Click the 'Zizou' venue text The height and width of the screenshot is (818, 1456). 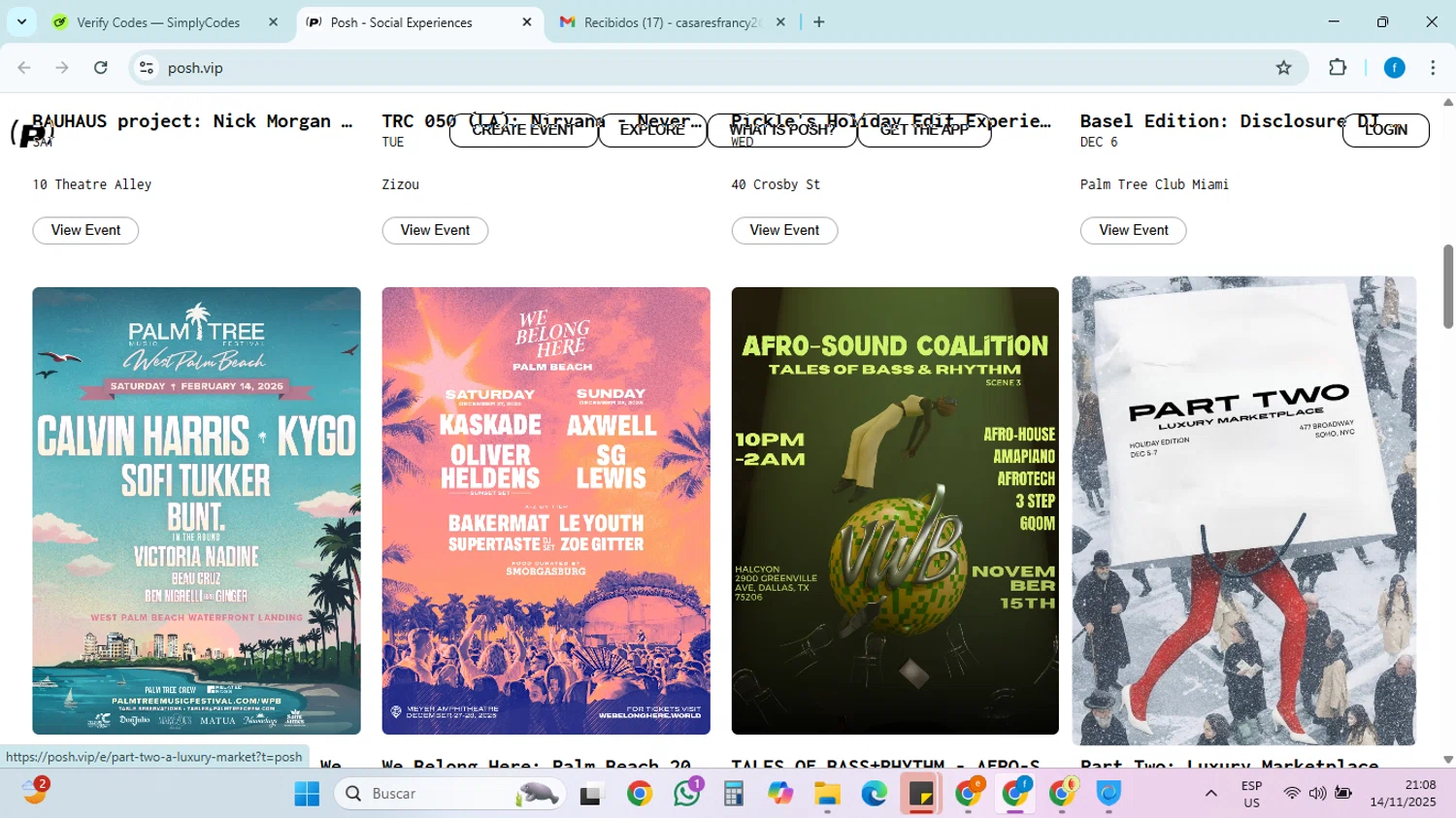[x=401, y=184]
